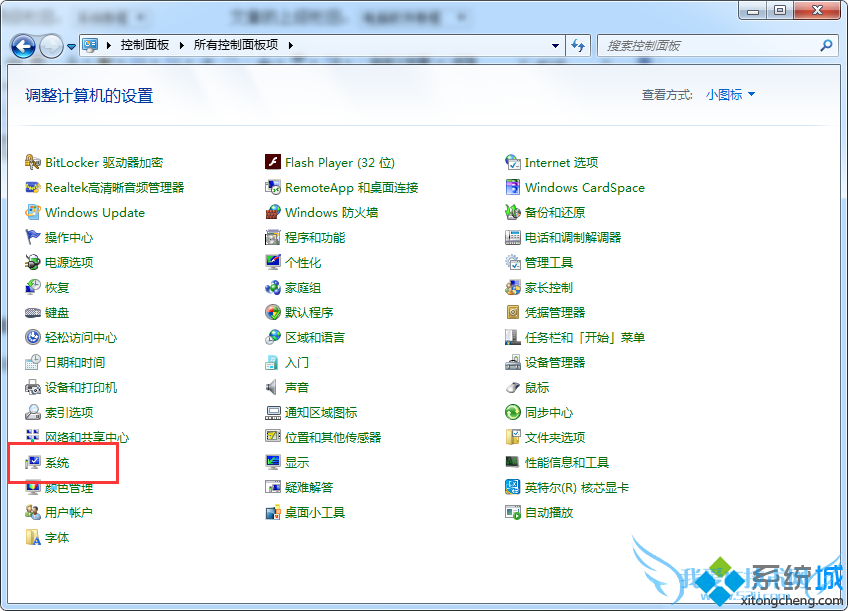Click the 文件夹选项 link
The height and width of the screenshot is (611, 848).
tap(555, 437)
